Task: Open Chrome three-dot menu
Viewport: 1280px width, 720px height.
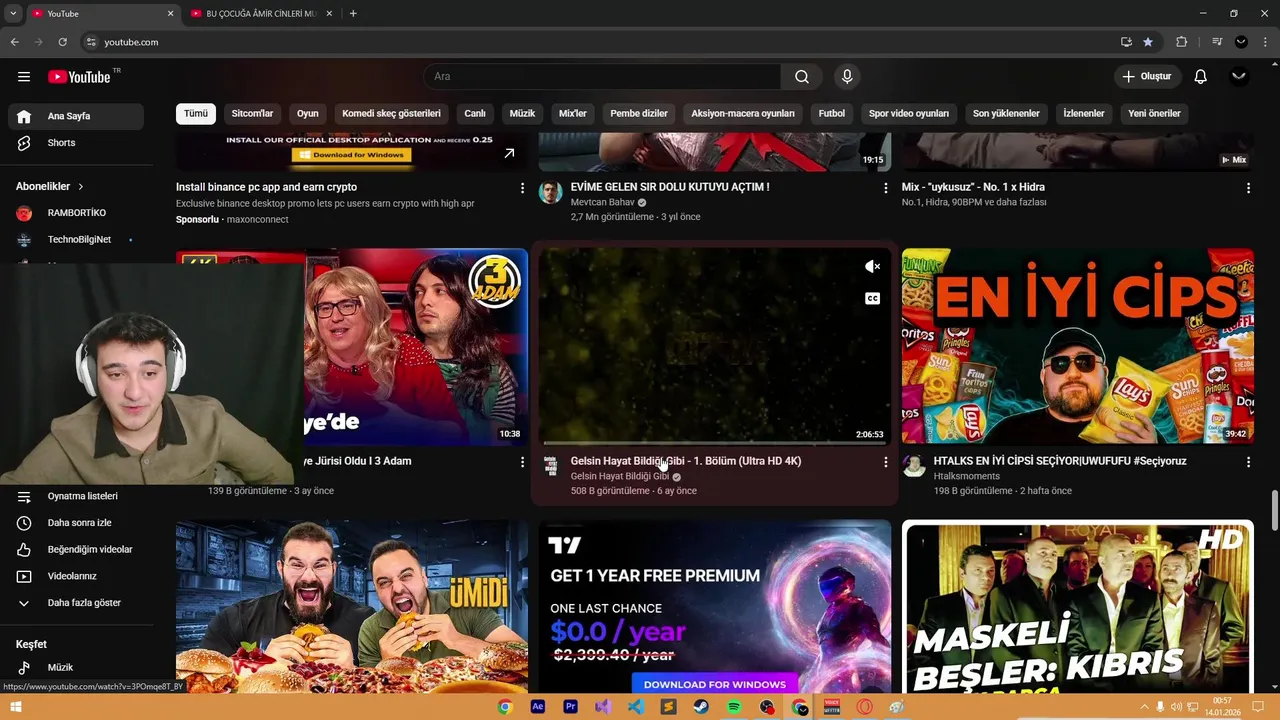Action: pyautogui.click(x=1266, y=42)
